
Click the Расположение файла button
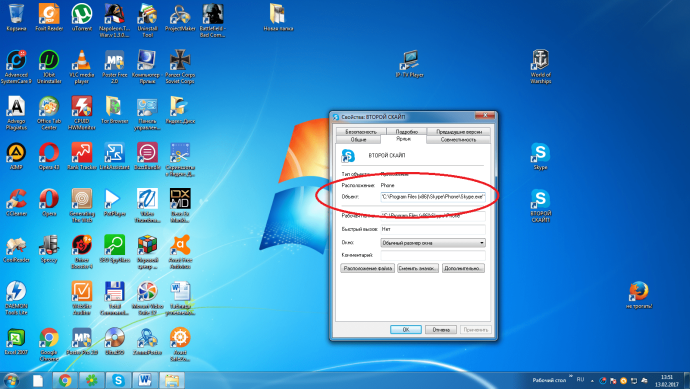(x=367, y=268)
